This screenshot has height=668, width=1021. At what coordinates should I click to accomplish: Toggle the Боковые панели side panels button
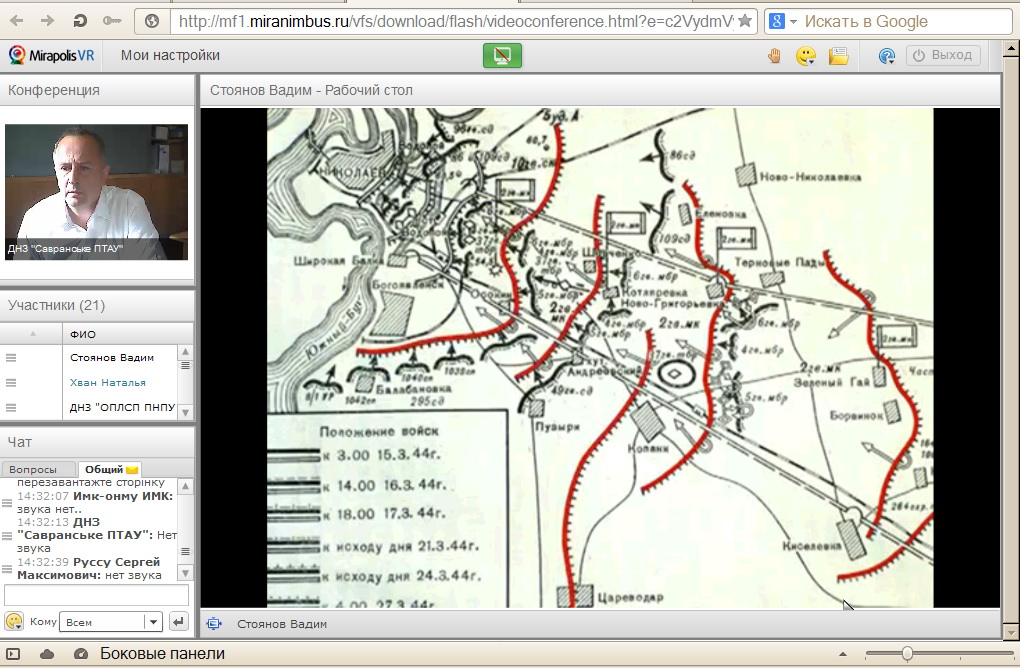click(x=162, y=654)
